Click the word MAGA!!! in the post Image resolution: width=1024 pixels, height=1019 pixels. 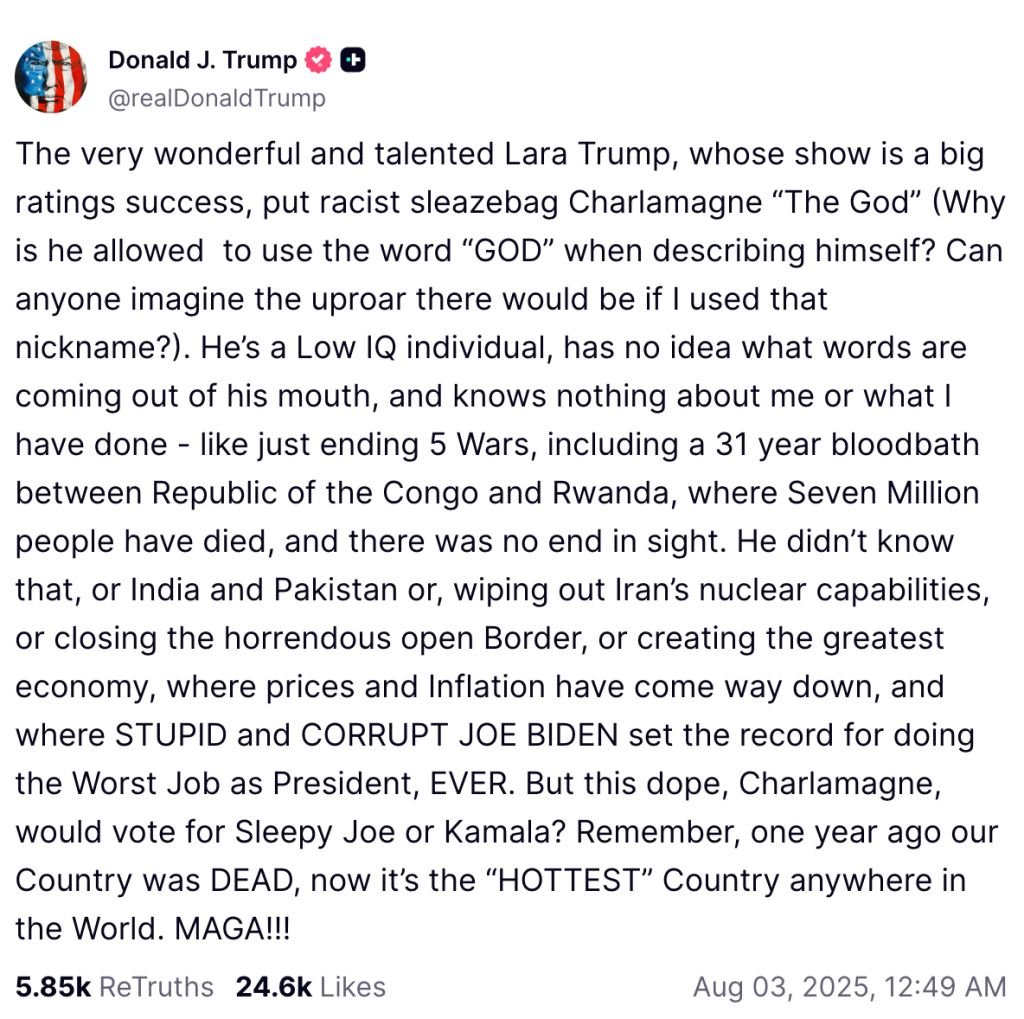coord(232,928)
